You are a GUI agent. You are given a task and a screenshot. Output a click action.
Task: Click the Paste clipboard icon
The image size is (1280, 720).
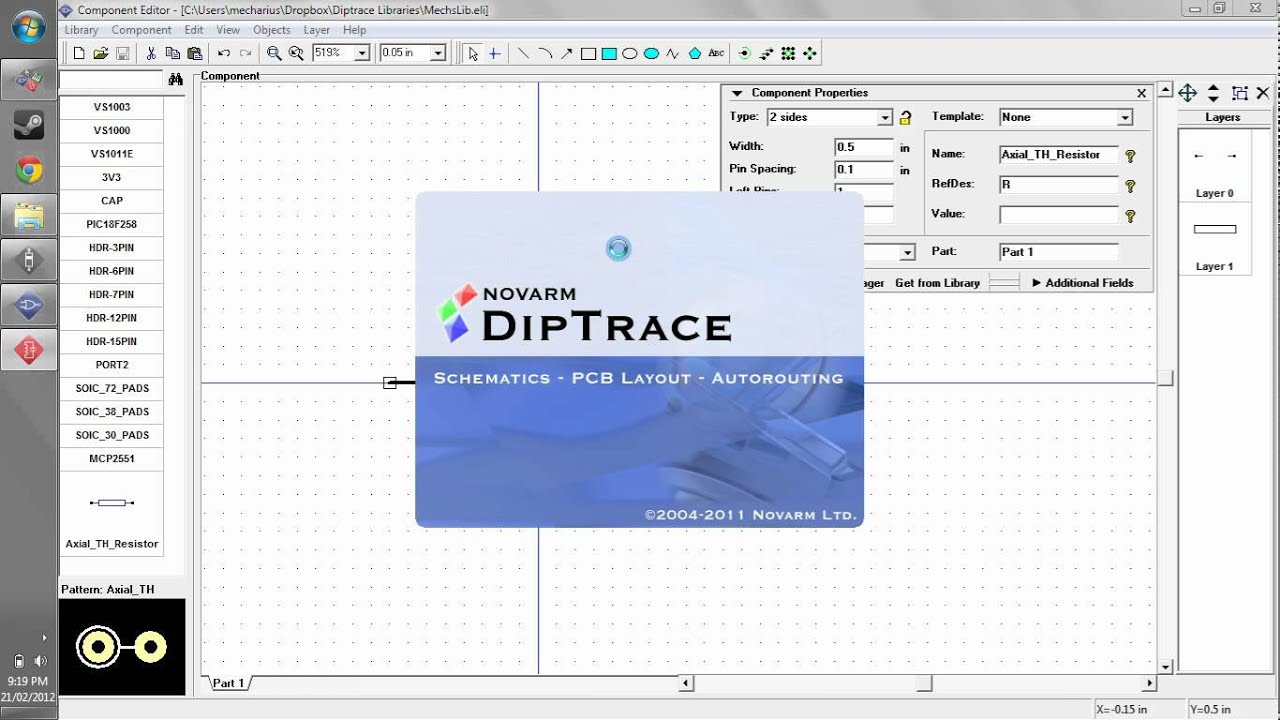(195, 53)
